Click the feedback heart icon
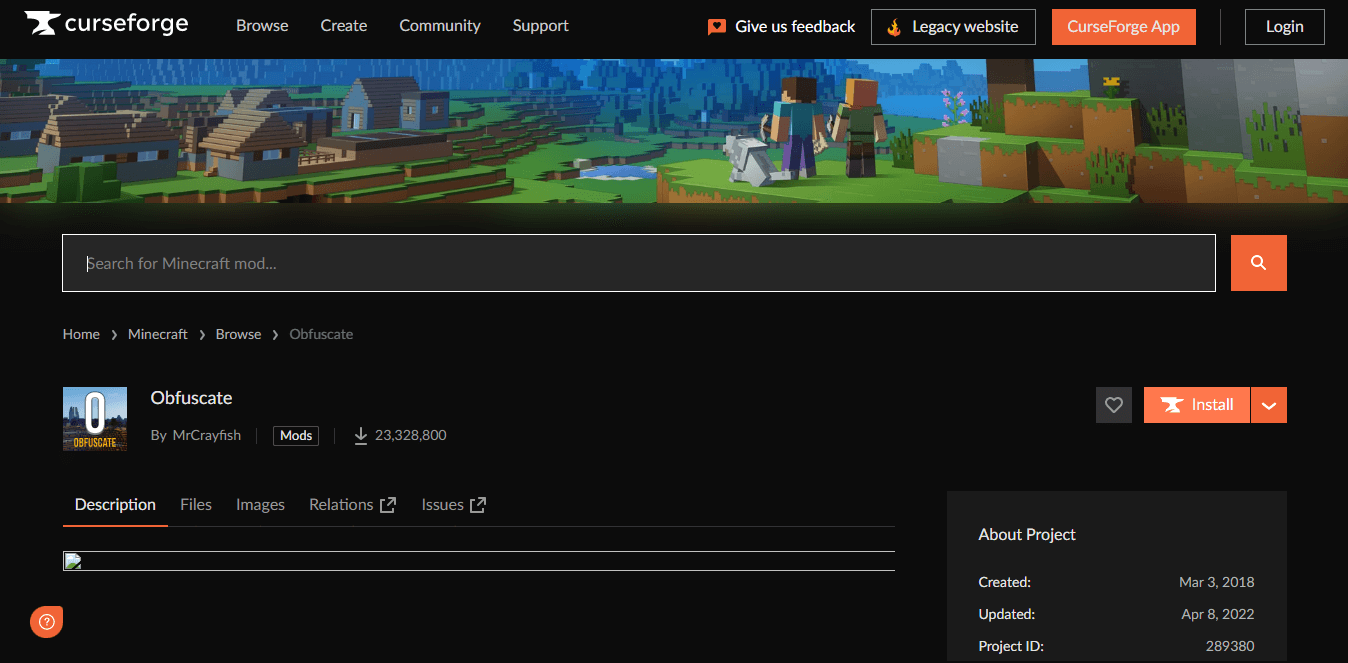The height and width of the screenshot is (663, 1348). click(717, 27)
